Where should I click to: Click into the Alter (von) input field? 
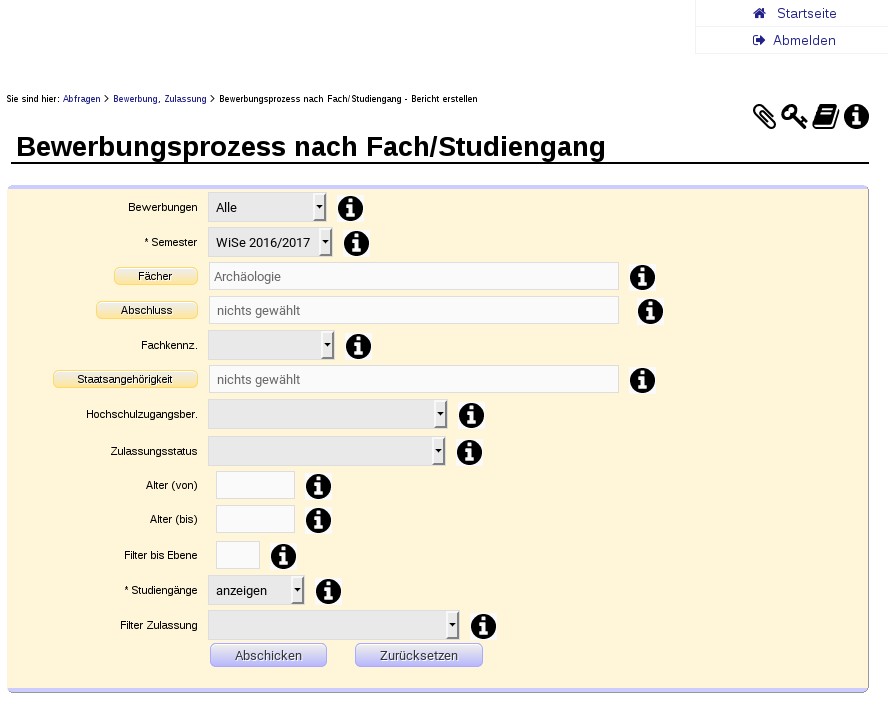(x=255, y=485)
